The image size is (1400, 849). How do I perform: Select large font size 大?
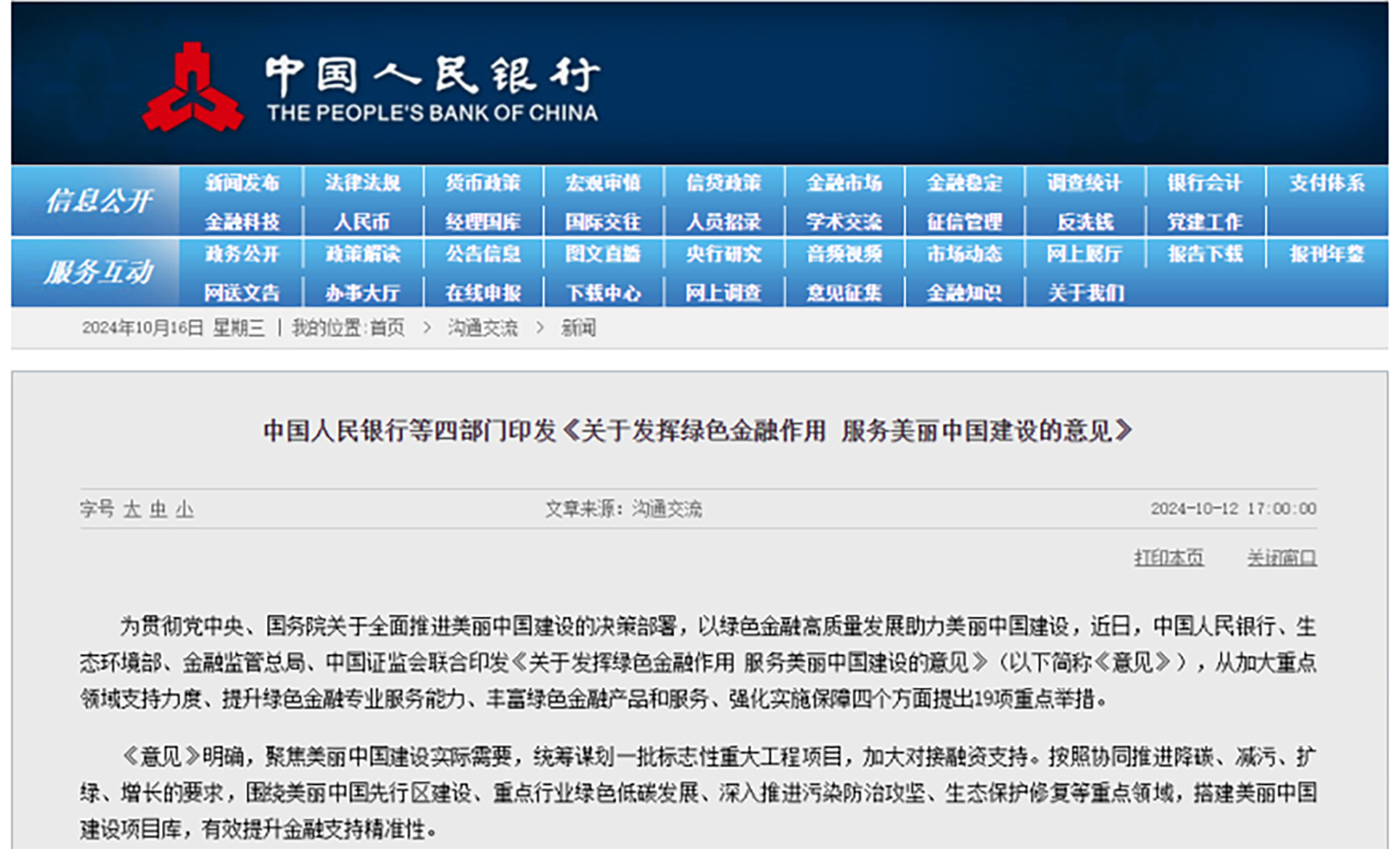[x=132, y=509]
